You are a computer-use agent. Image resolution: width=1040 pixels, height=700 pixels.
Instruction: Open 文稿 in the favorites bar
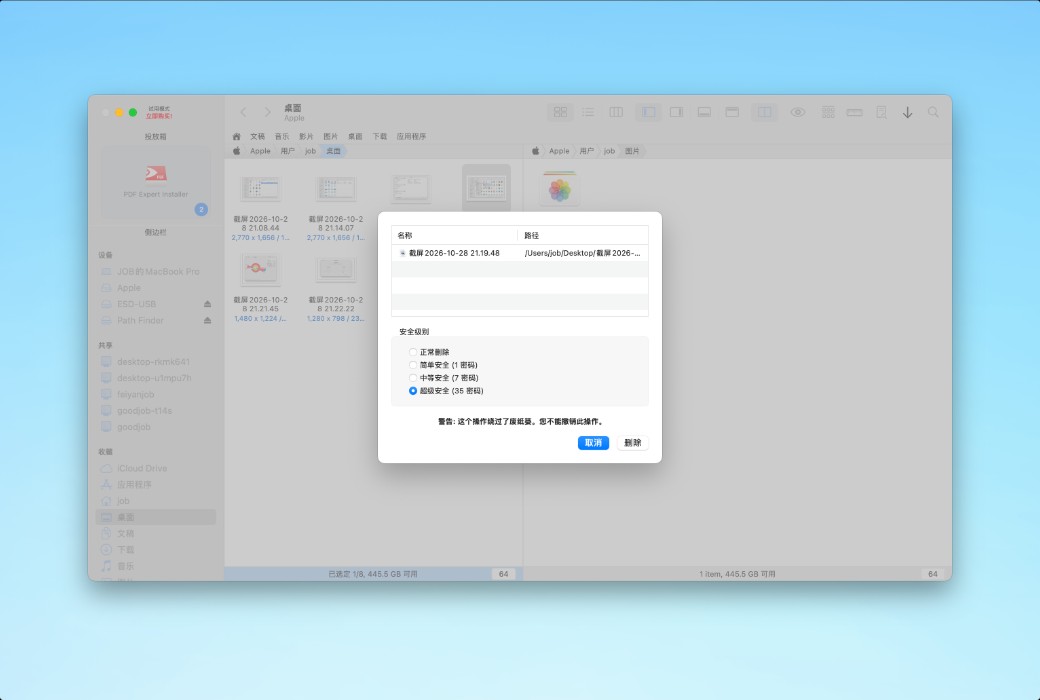pyautogui.click(x=257, y=136)
